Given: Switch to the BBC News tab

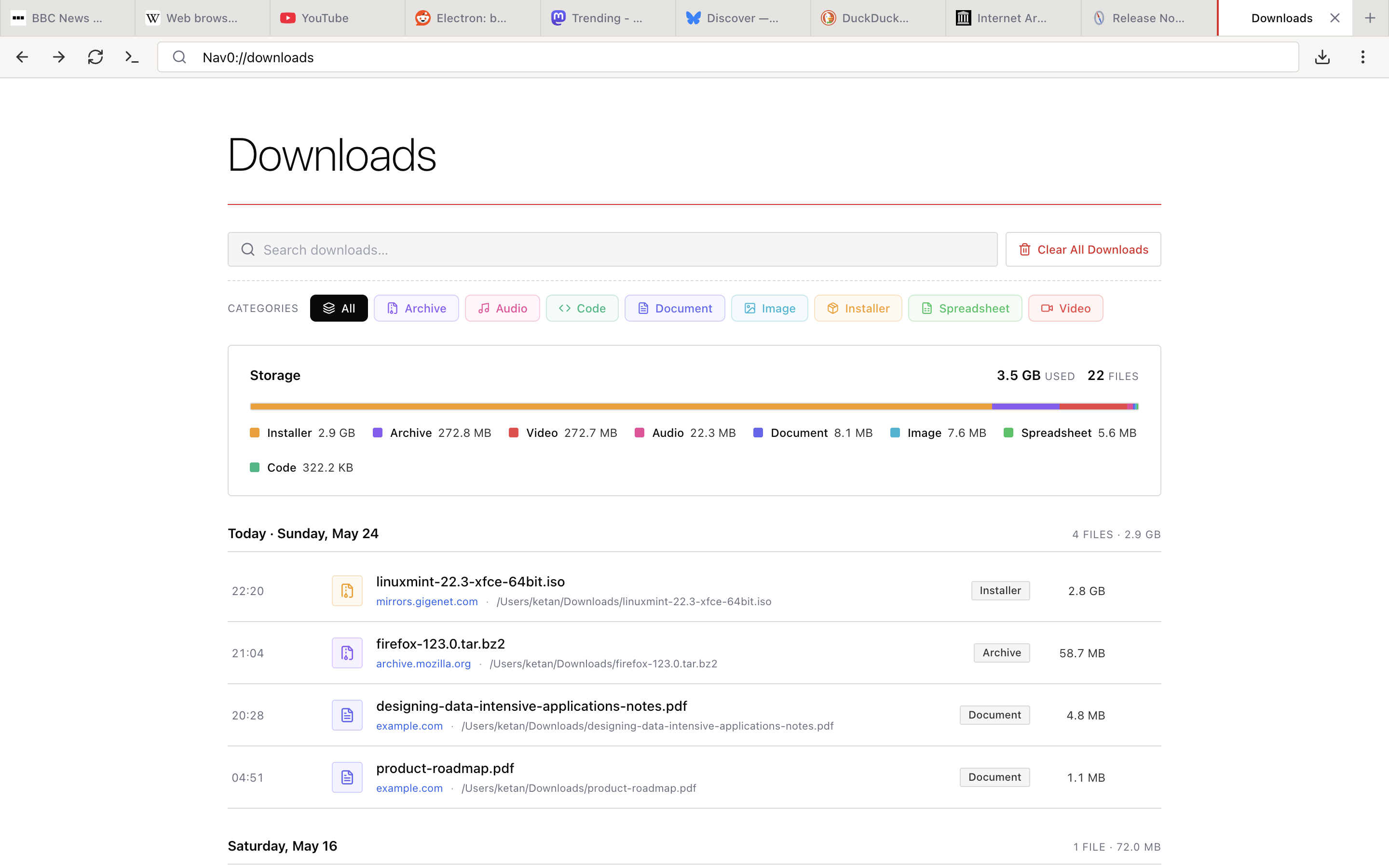Looking at the screenshot, I should [67, 18].
